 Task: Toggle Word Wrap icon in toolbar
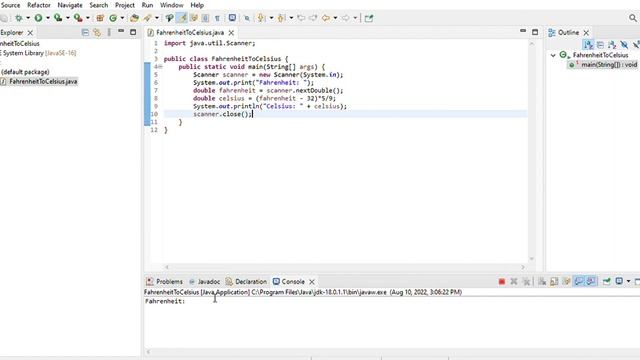coord(194,18)
